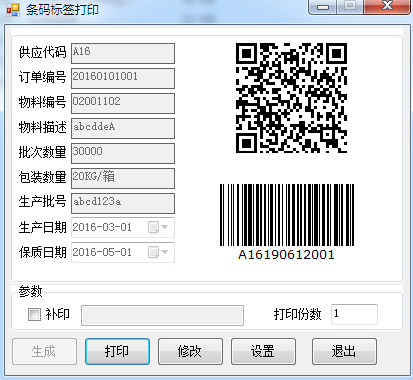
Task: Select the 物料编号 field 02001102
Action: tap(123, 103)
